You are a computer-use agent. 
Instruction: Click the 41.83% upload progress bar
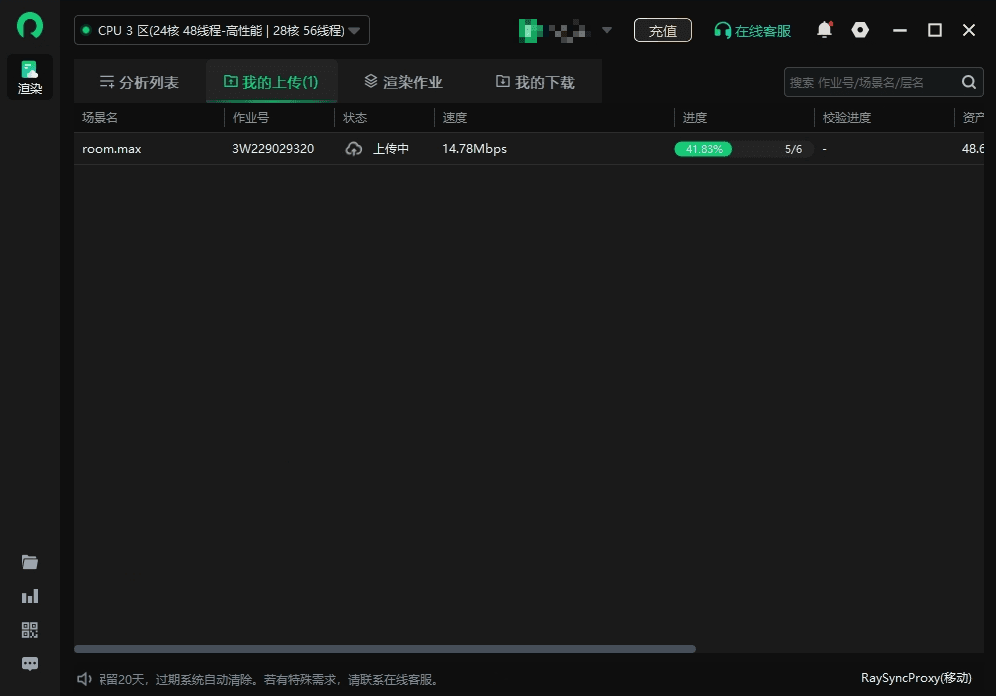tap(743, 149)
